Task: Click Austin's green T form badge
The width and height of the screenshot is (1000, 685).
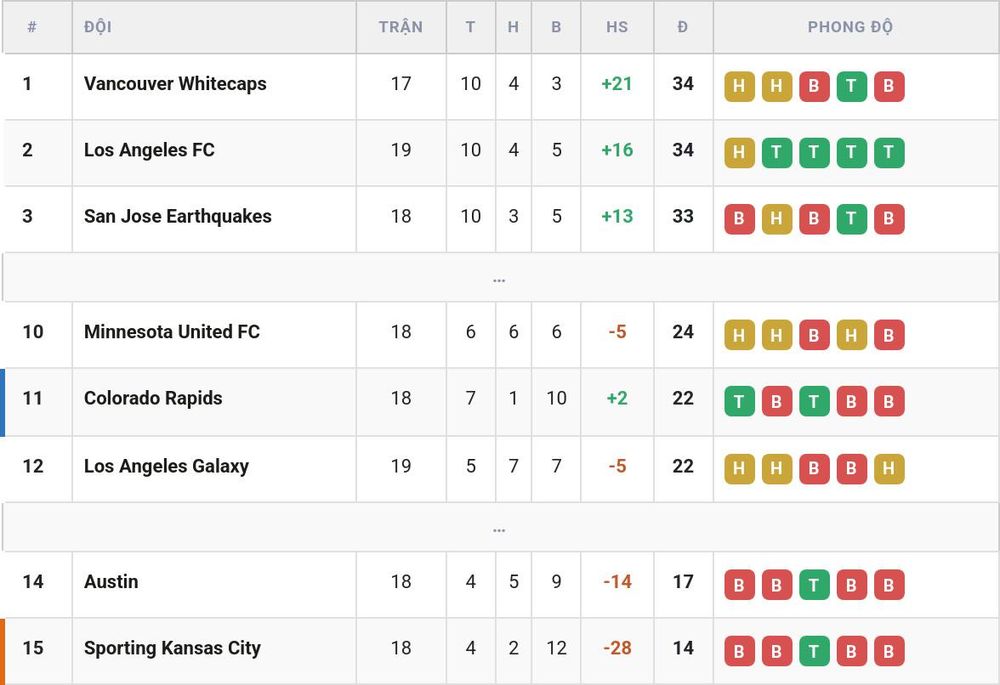Action: pos(814,585)
